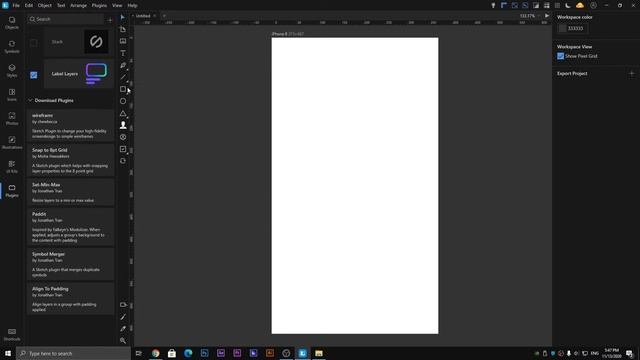Image resolution: width=640 pixels, height=360 pixels.
Task: Uncheck the Label Layers plugin checkbox
Action: click(34, 75)
